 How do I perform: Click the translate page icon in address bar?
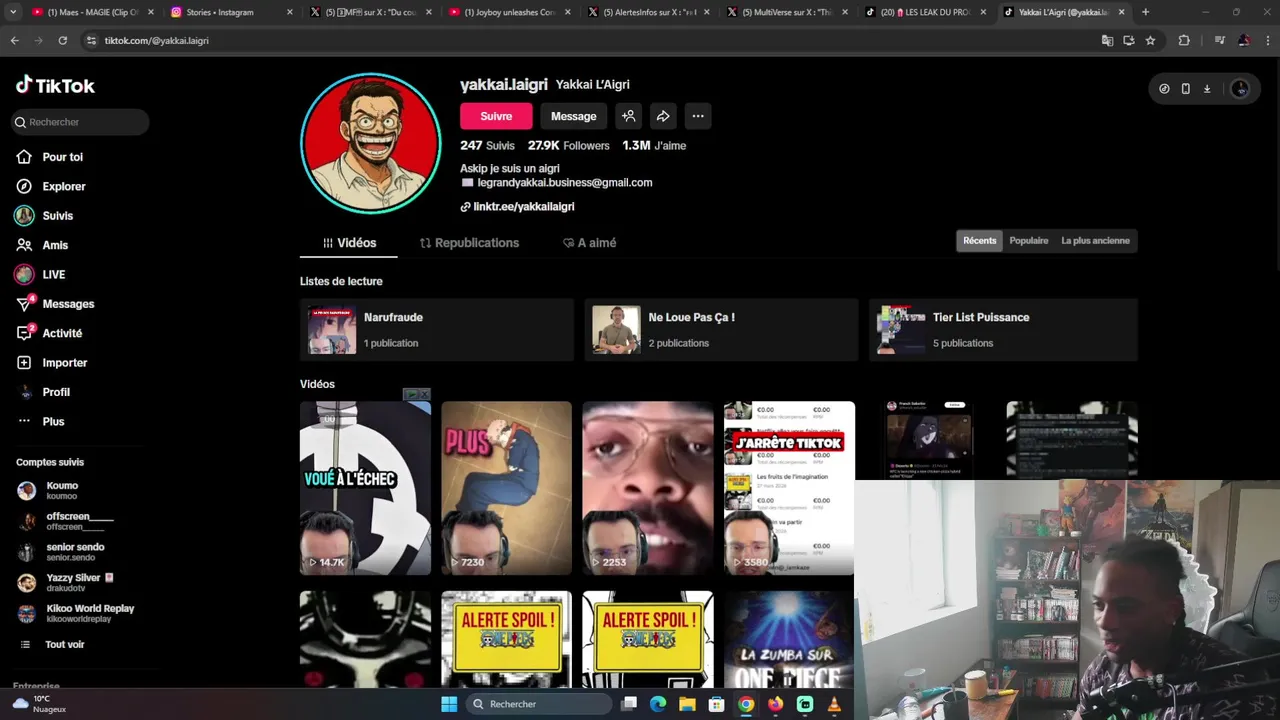(1107, 41)
